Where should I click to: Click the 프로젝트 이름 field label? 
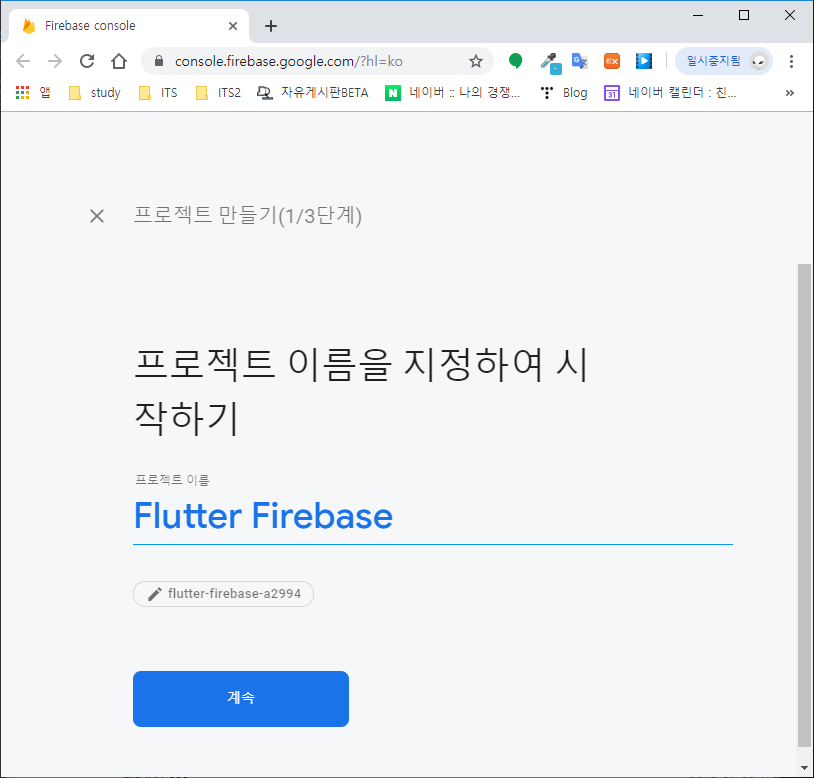coord(172,480)
